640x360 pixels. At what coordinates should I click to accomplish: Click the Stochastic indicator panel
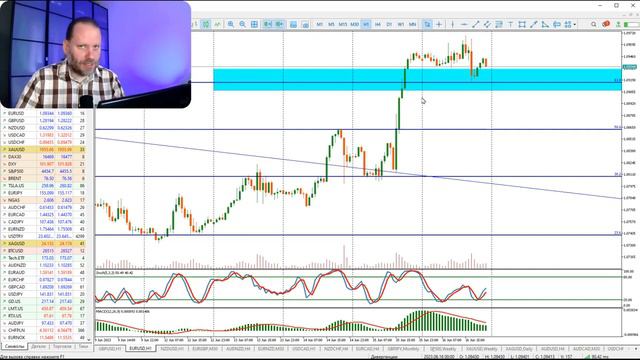358,289
